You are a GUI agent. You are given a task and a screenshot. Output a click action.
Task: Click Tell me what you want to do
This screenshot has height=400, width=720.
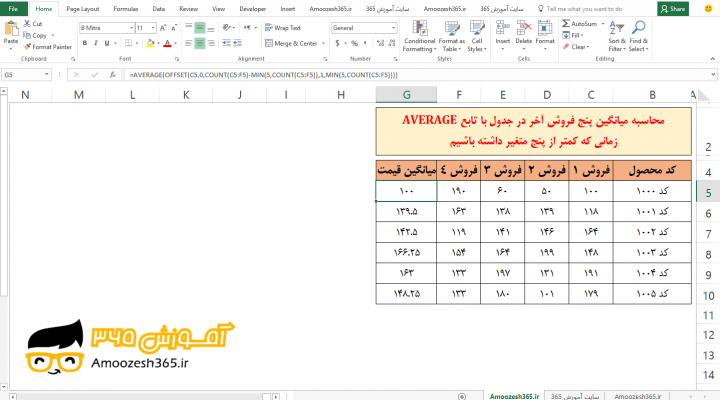pos(580,9)
